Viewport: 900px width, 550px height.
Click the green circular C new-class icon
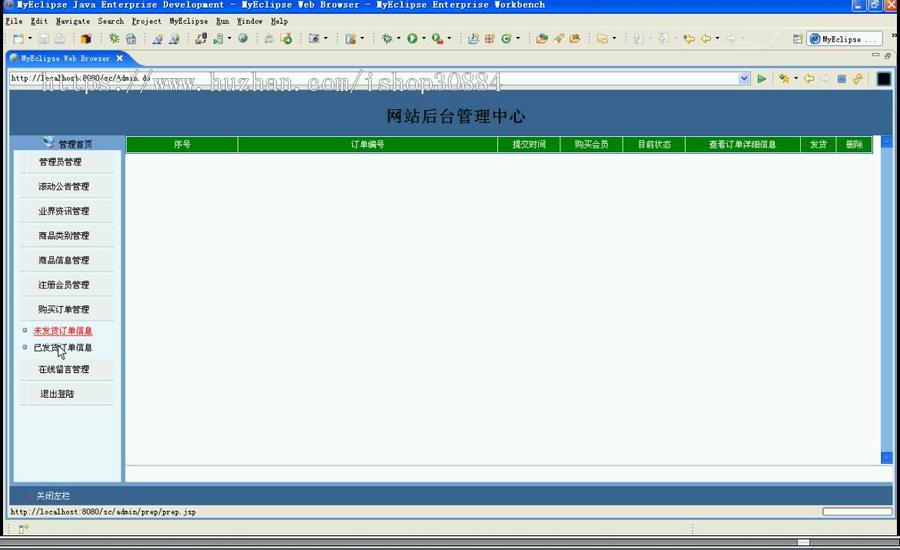[x=506, y=38]
